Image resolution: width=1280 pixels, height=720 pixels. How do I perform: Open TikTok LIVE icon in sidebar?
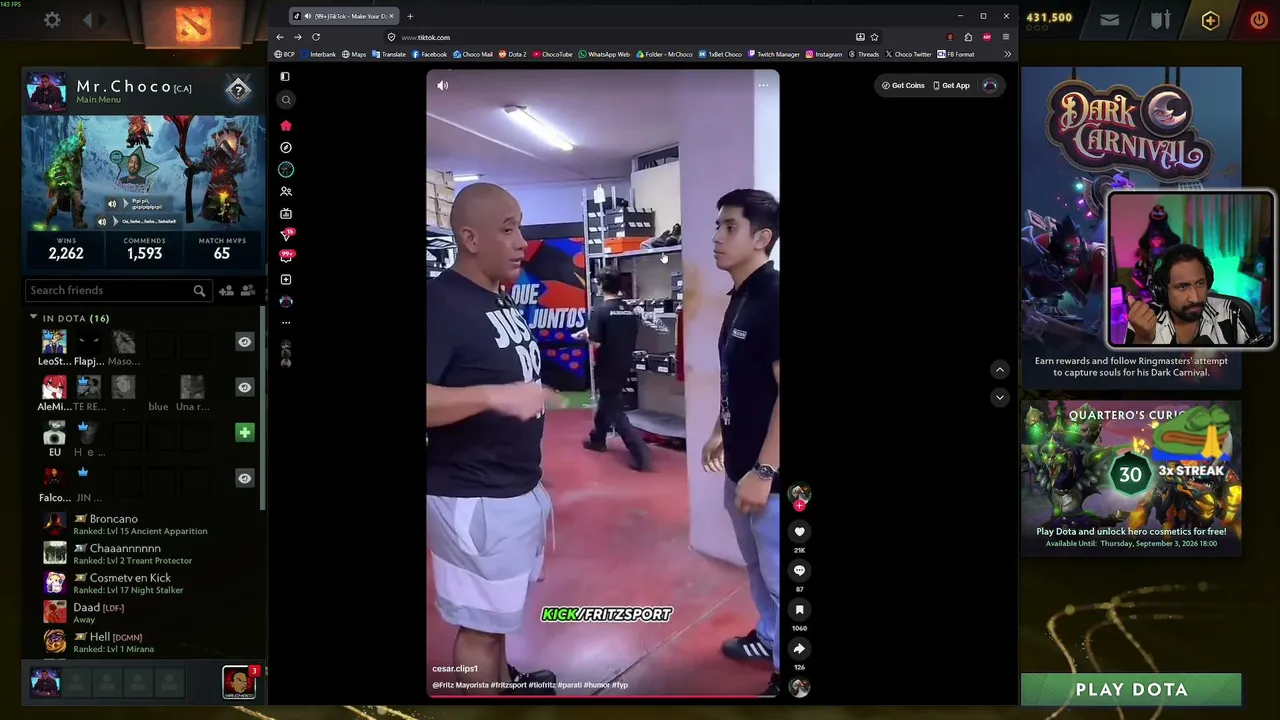point(286,213)
